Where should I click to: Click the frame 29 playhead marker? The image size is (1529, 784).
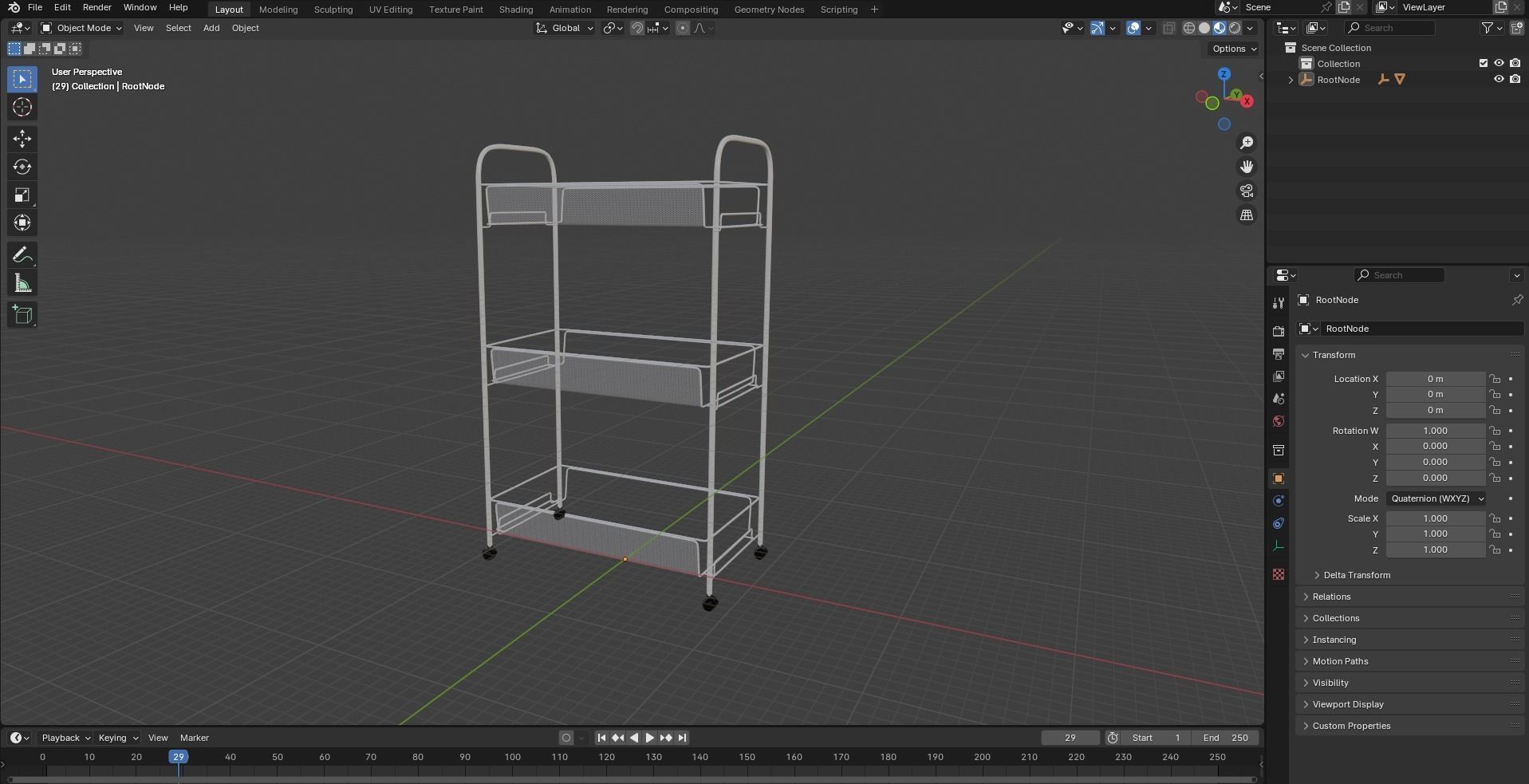[x=179, y=757]
